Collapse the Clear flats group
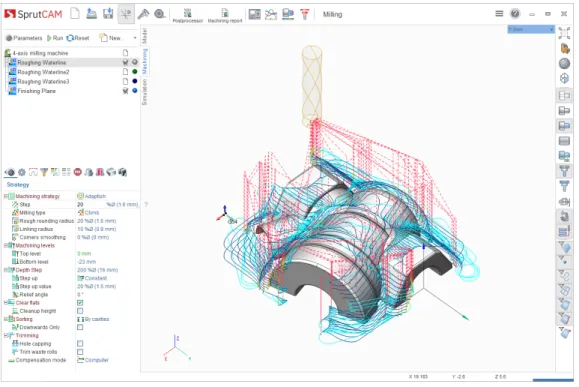 6,302
